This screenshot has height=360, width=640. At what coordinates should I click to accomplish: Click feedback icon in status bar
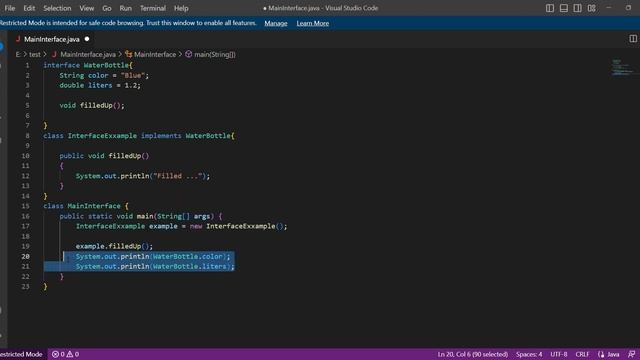(631, 354)
